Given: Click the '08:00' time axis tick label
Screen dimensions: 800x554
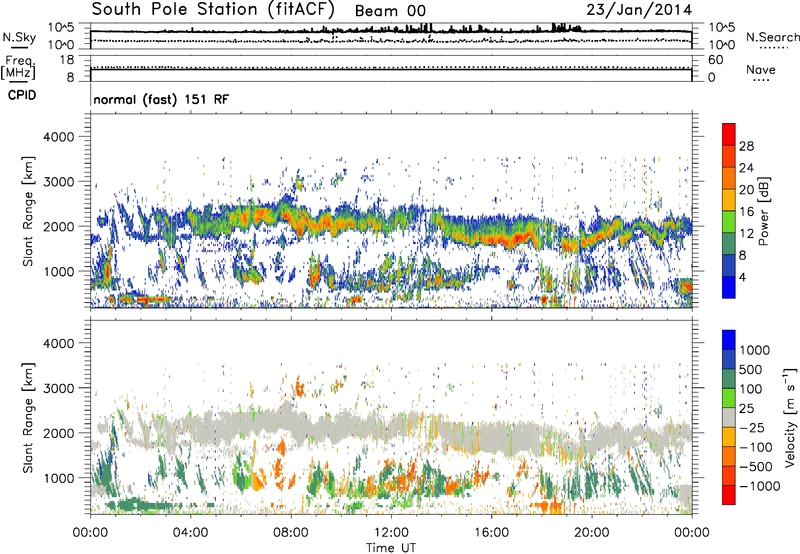Looking at the screenshot, I should click(x=291, y=533).
